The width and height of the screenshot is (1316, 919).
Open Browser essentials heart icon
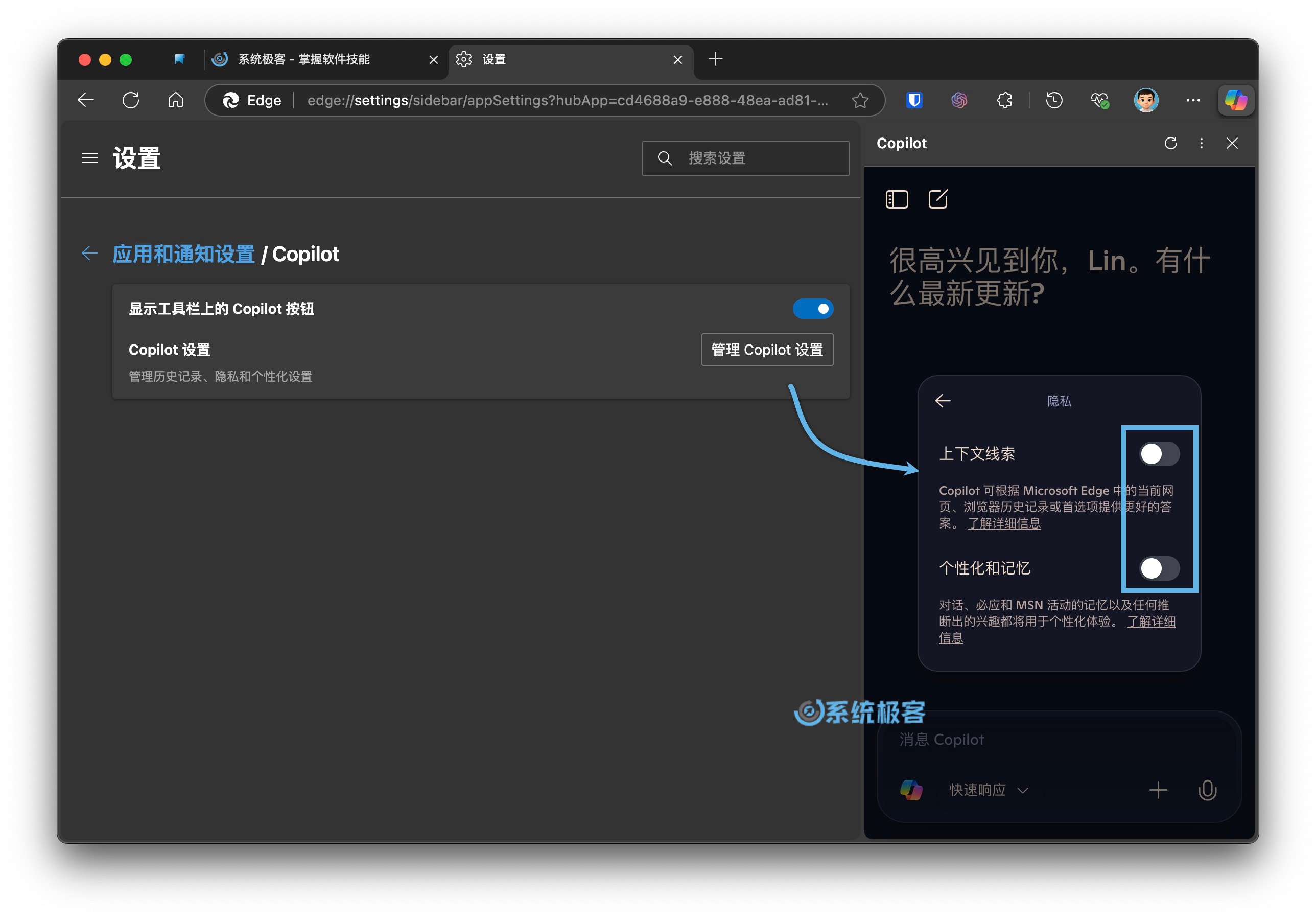(x=1099, y=100)
